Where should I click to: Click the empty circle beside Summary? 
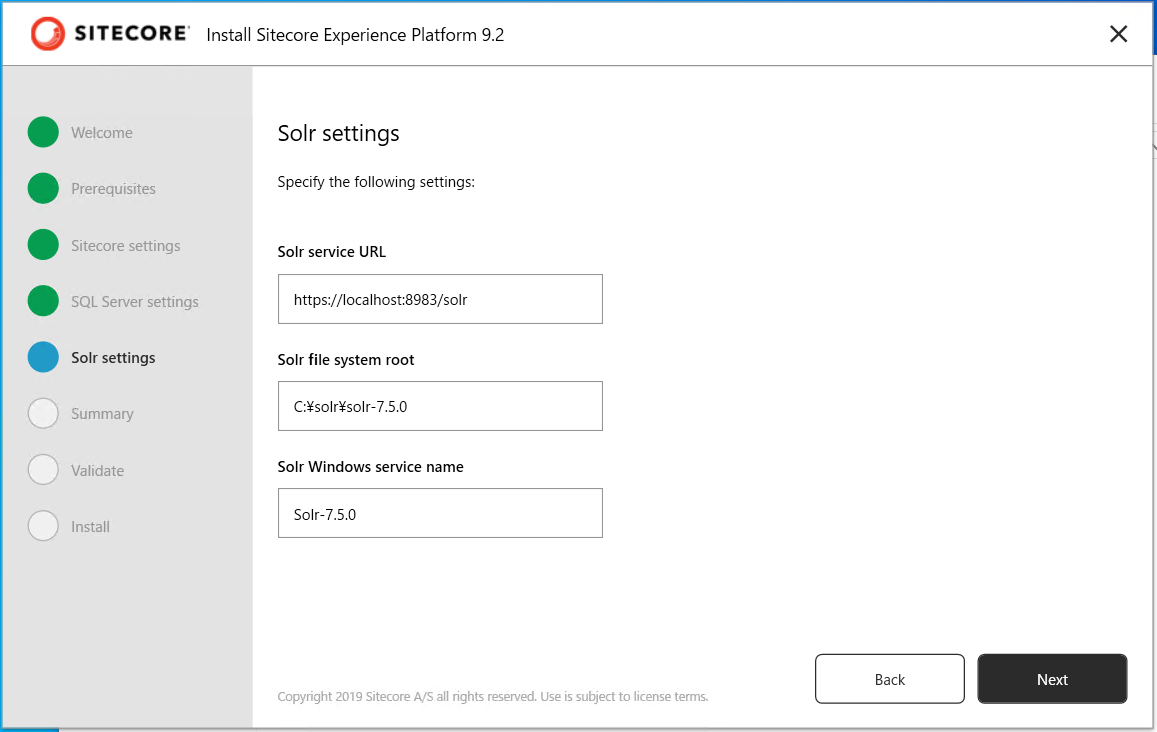pyautogui.click(x=44, y=413)
